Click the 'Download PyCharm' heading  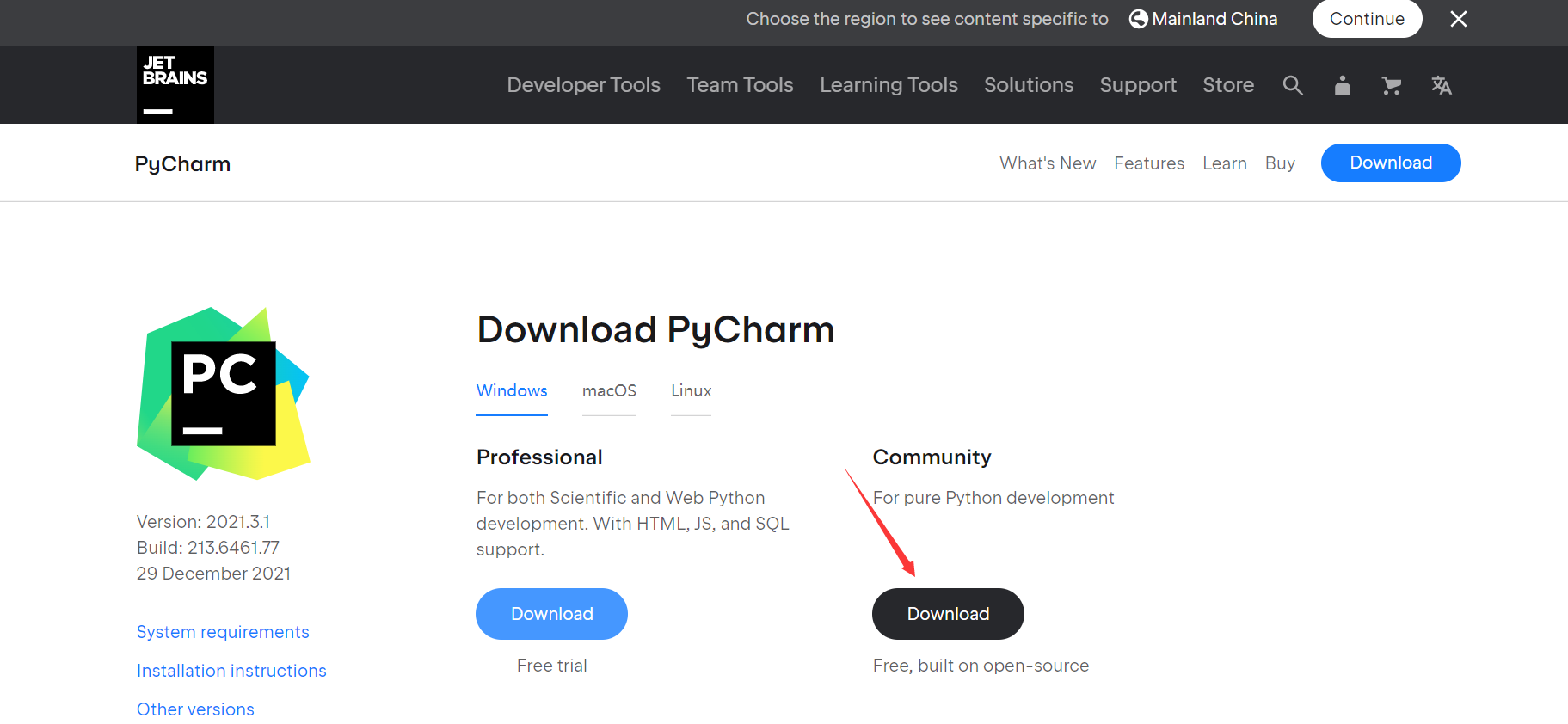coord(655,330)
